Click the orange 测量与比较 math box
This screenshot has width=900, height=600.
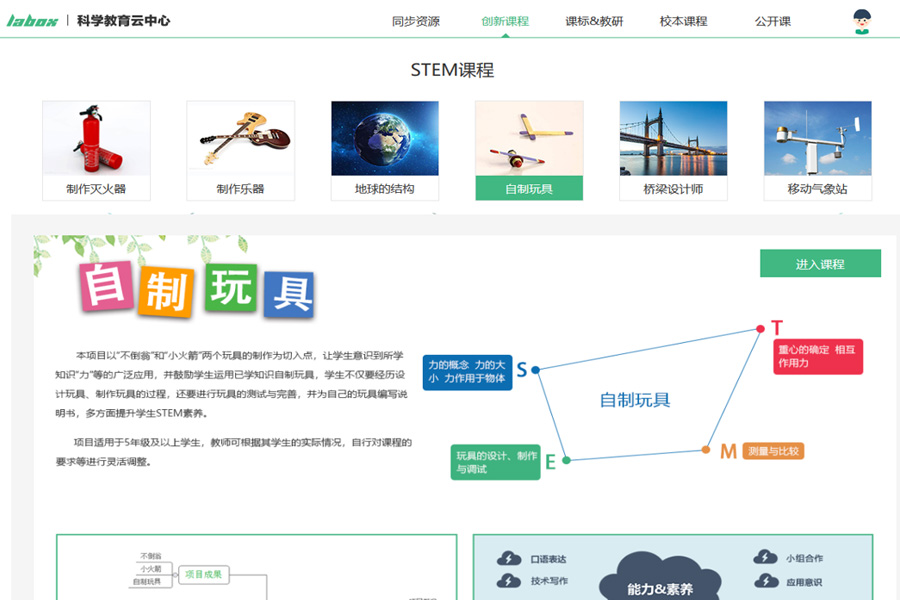(x=773, y=451)
